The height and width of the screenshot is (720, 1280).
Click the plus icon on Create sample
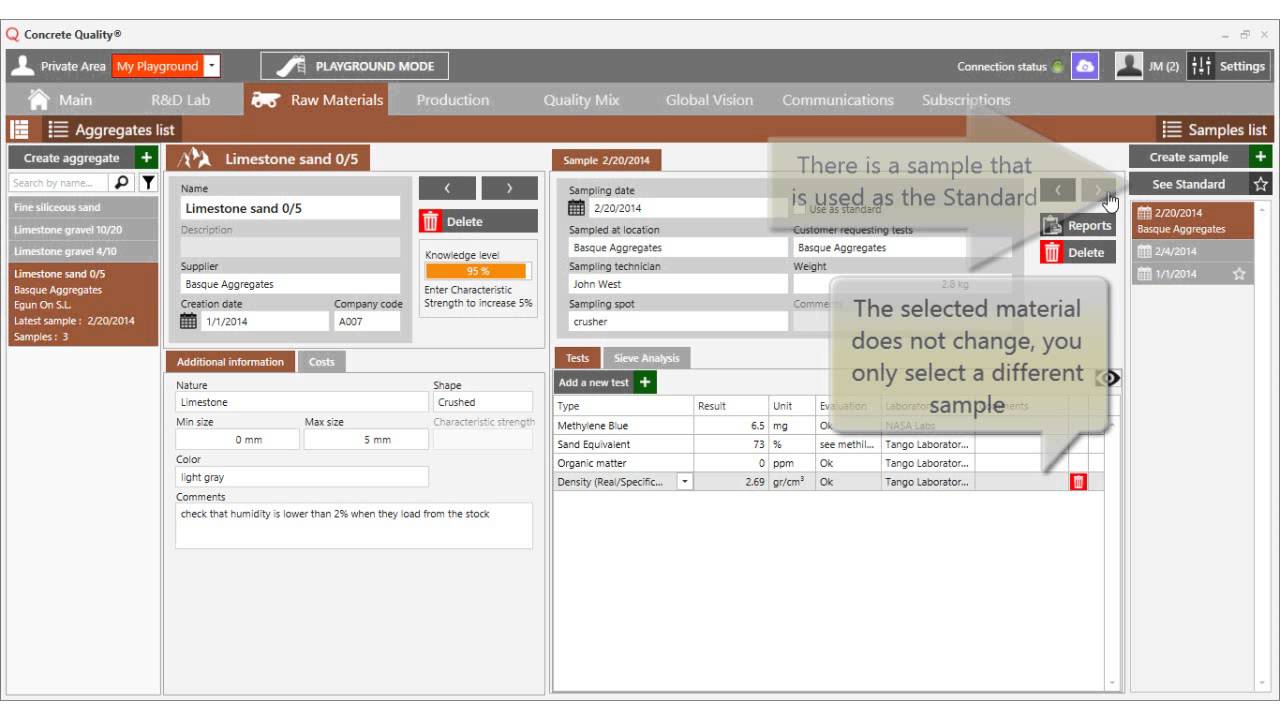pyautogui.click(x=1260, y=157)
